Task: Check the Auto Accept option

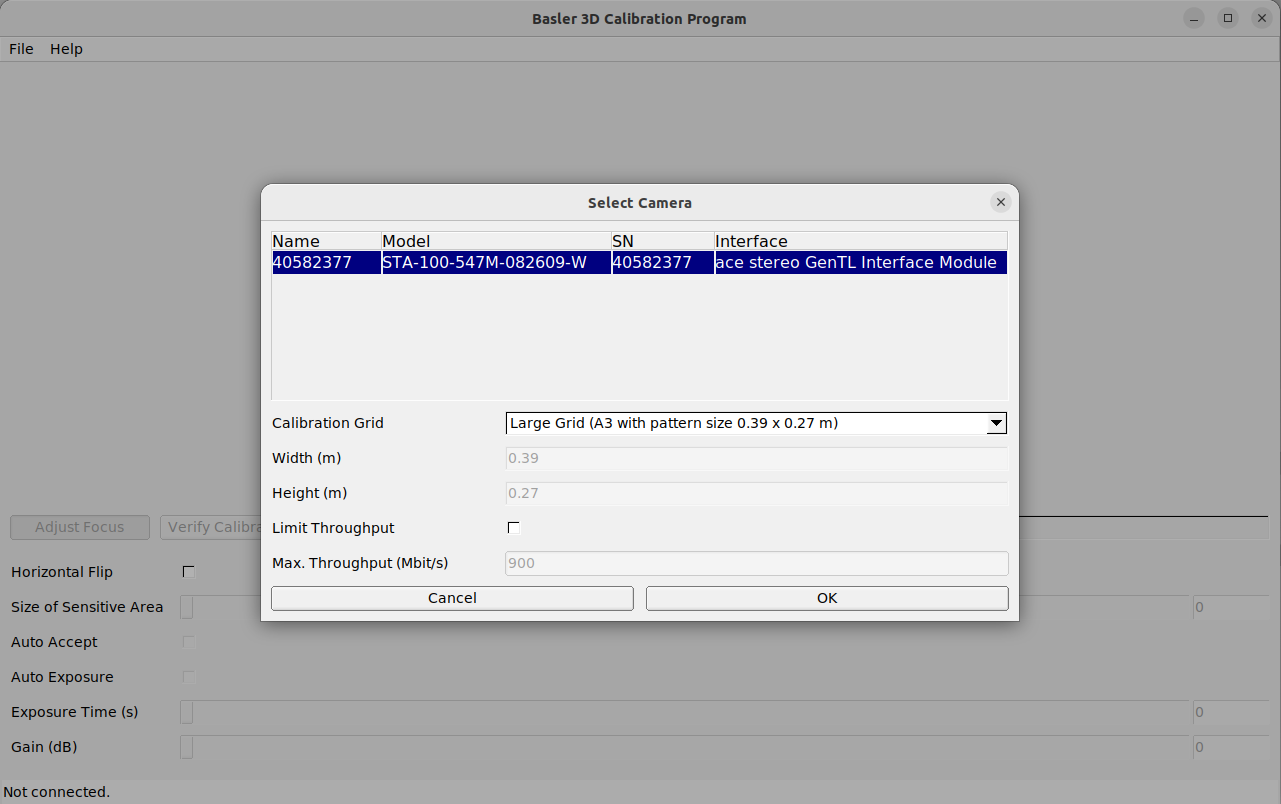Action: coord(188,642)
